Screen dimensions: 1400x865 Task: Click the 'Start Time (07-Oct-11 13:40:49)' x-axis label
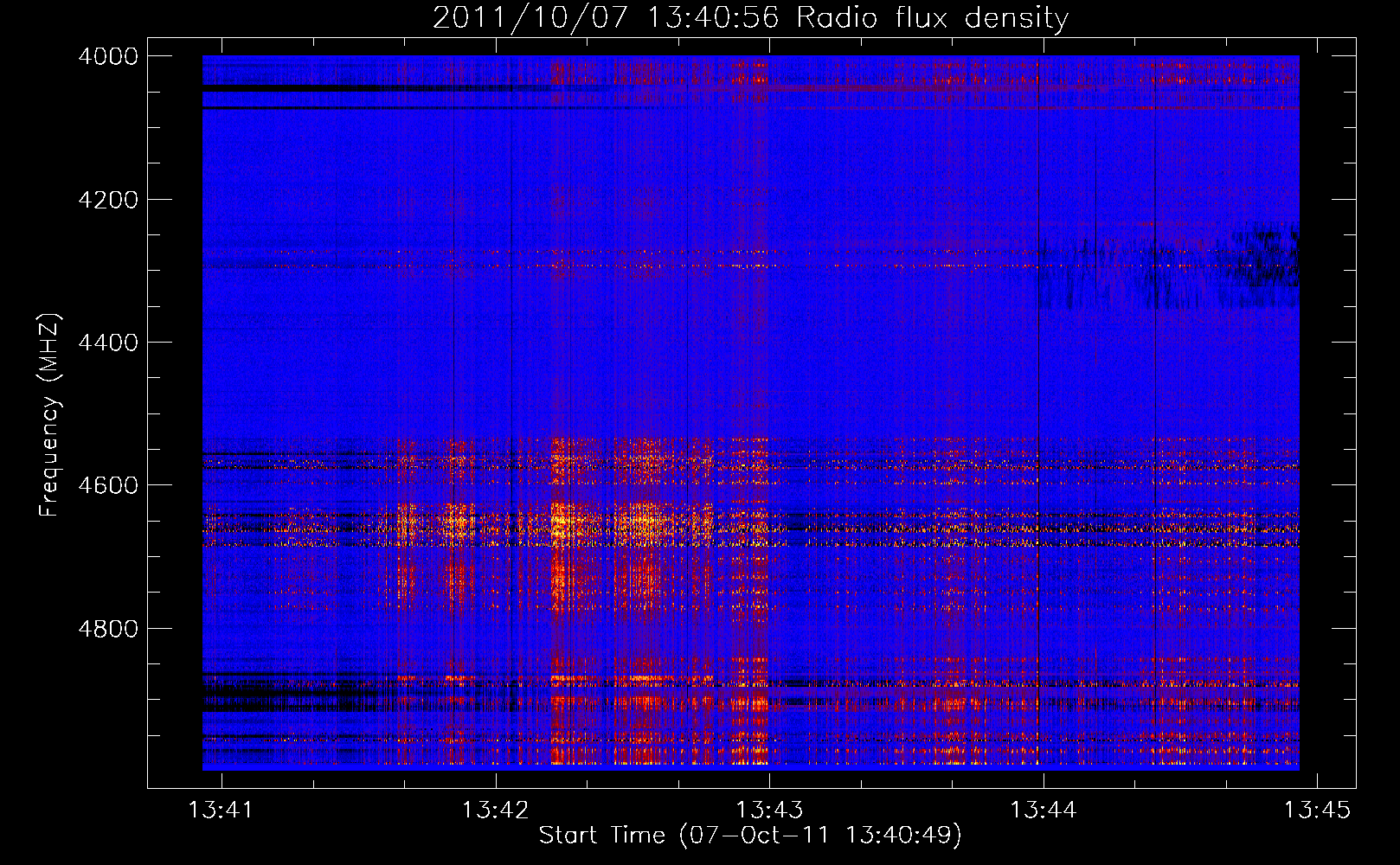[x=750, y=836]
